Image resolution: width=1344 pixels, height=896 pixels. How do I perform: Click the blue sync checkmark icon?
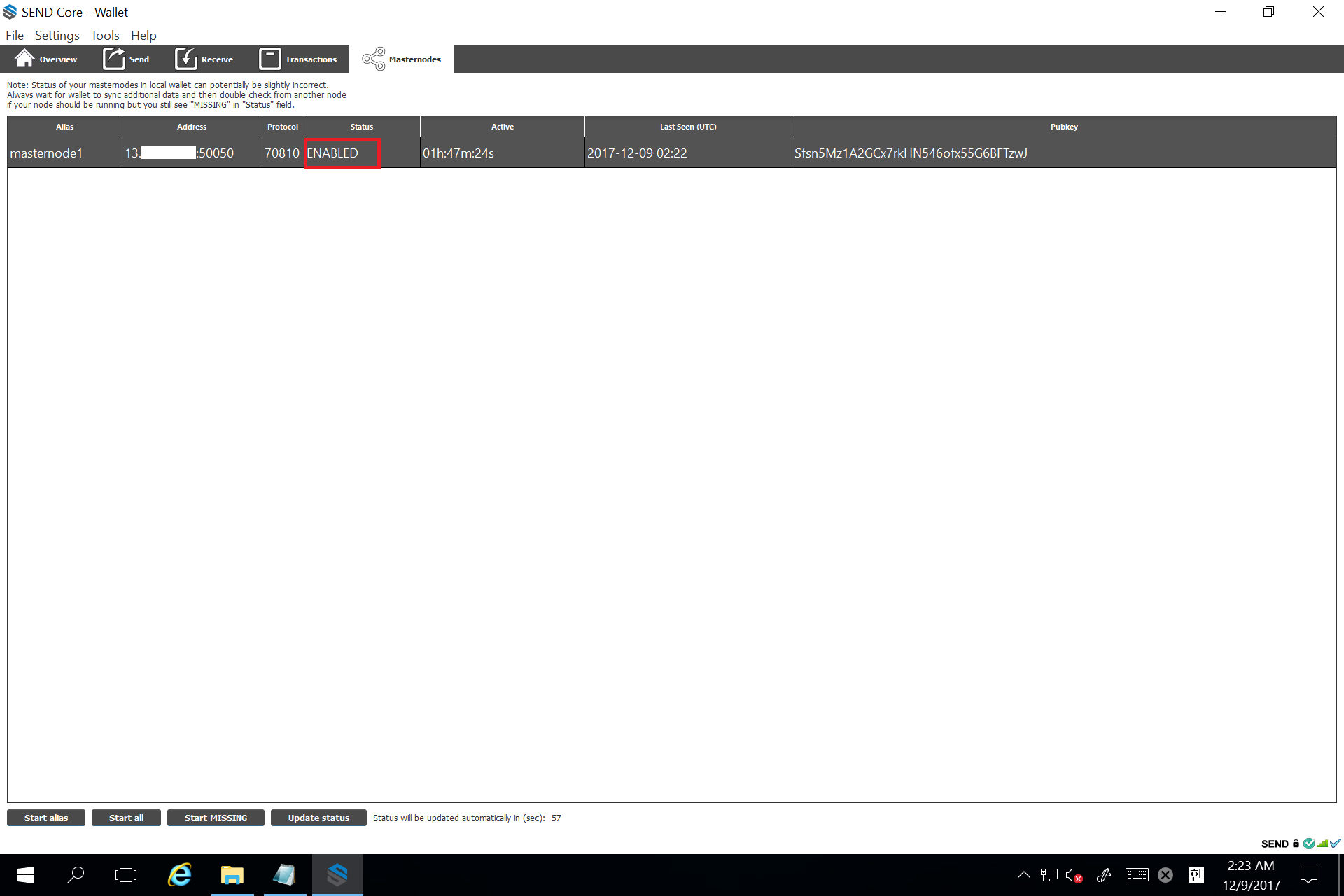(x=1336, y=843)
